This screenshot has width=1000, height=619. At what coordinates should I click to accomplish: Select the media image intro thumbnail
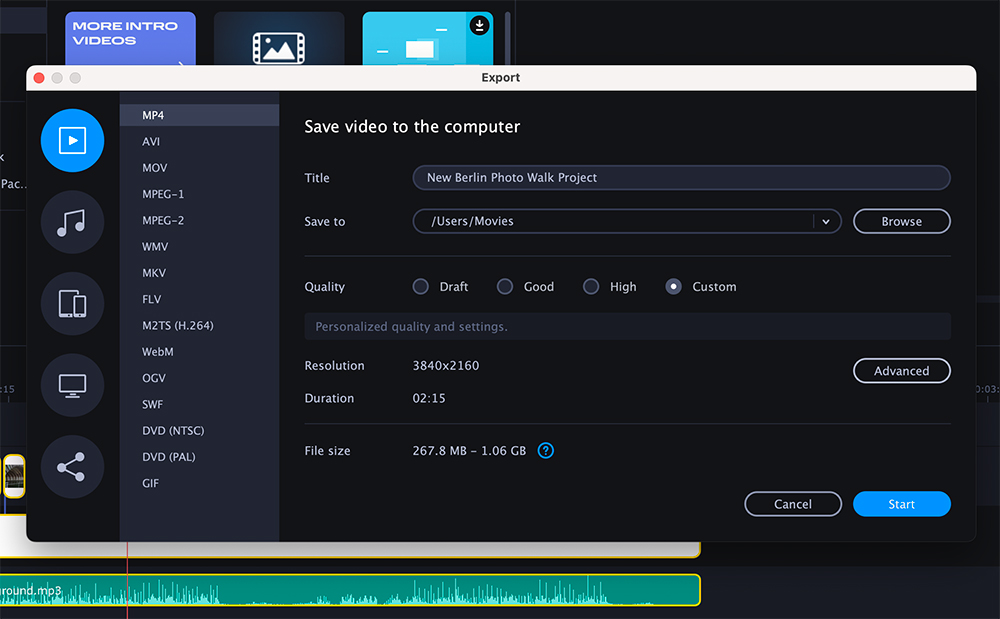[279, 38]
